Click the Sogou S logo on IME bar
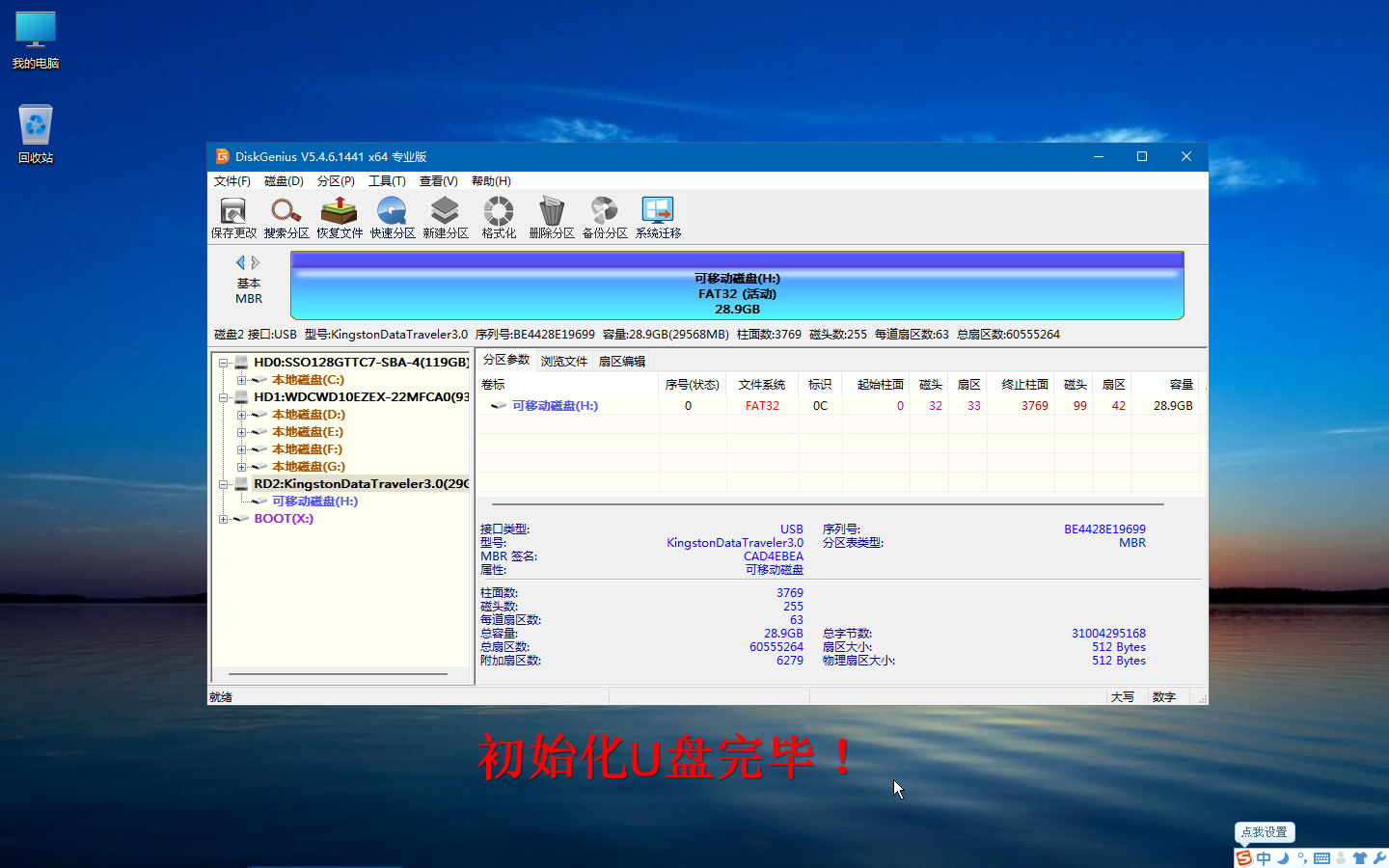The width and height of the screenshot is (1389, 868). (x=1244, y=857)
